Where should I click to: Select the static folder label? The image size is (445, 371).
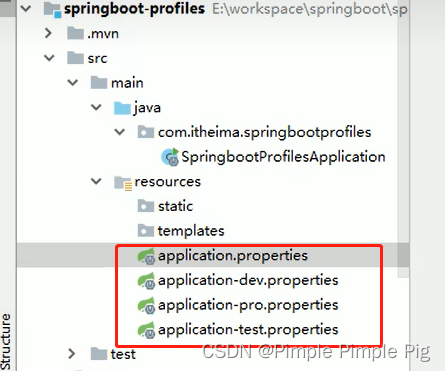click(x=176, y=206)
